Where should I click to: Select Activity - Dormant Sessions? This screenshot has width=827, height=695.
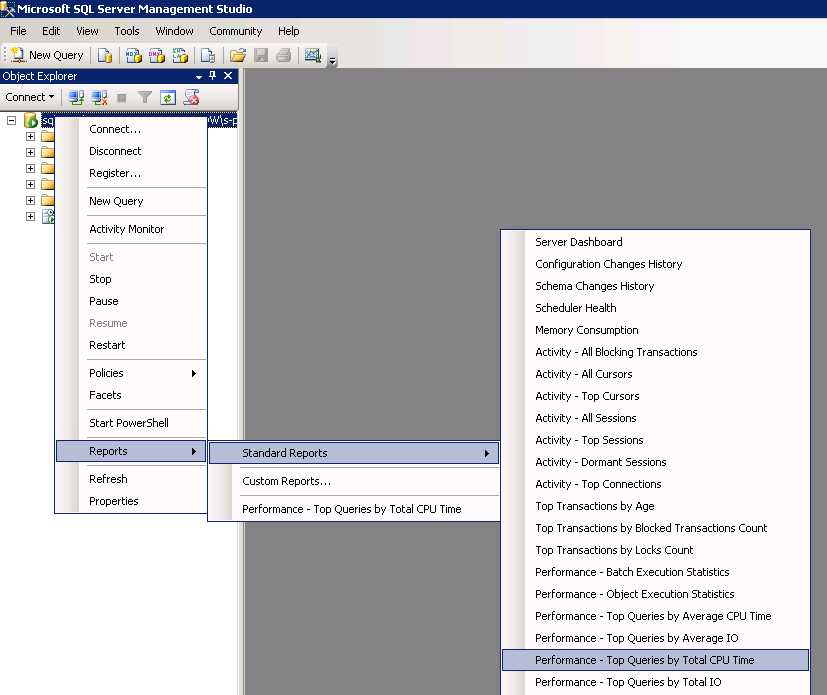point(655,462)
